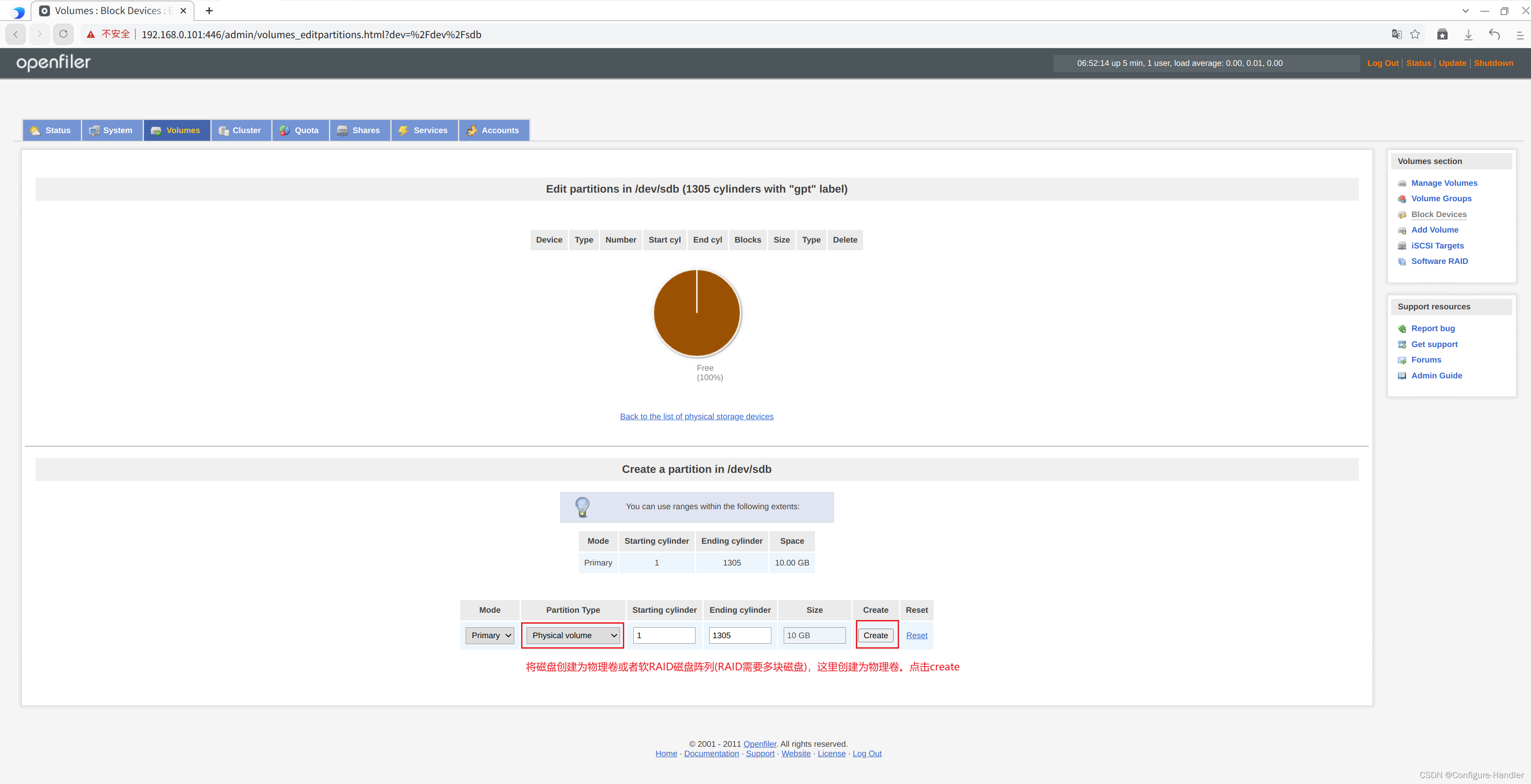Open 'Back to the list of physical storage devices'
1531x784 pixels.
point(696,416)
